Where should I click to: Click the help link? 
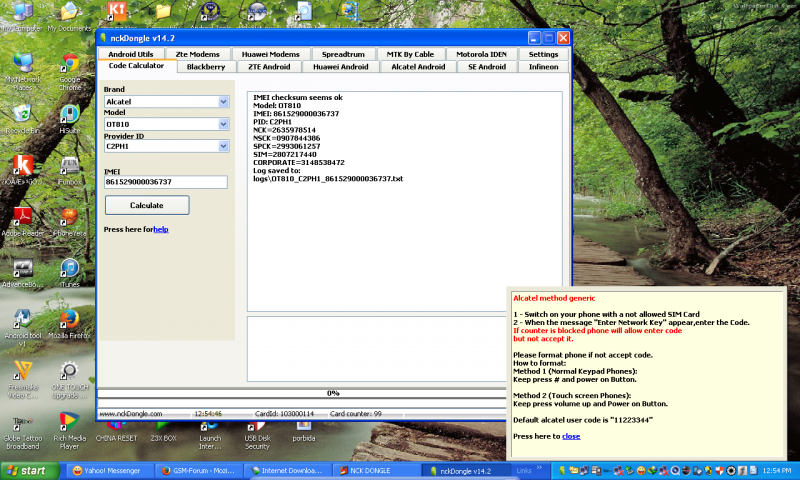(160, 229)
